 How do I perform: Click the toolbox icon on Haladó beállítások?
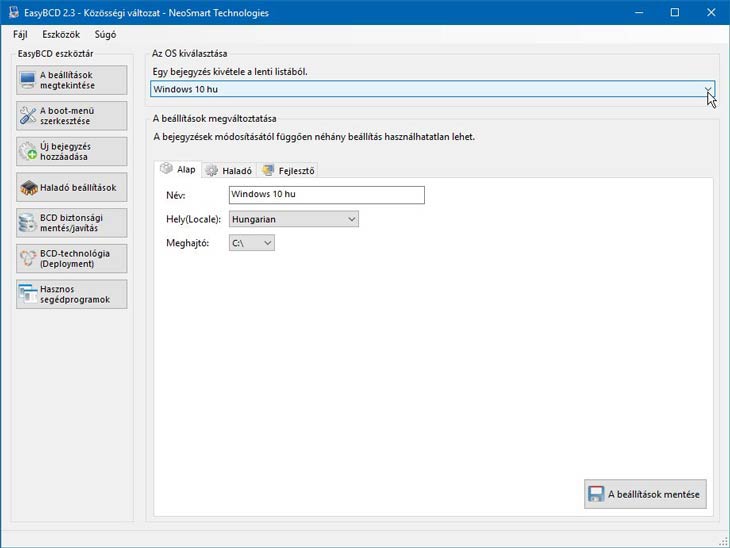pos(28,187)
